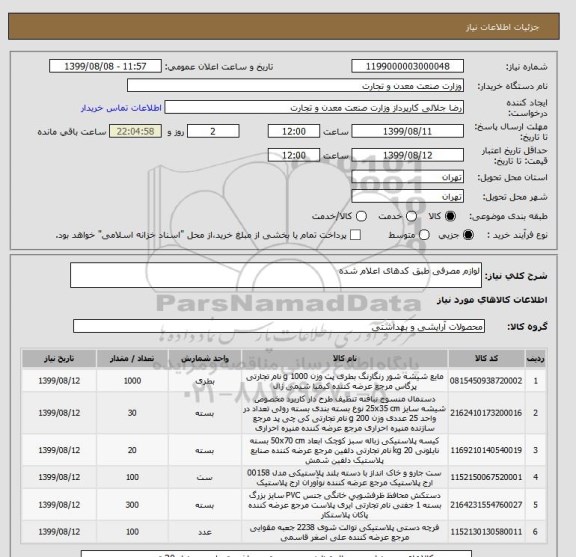Click the ردیف column header

tap(535, 359)
